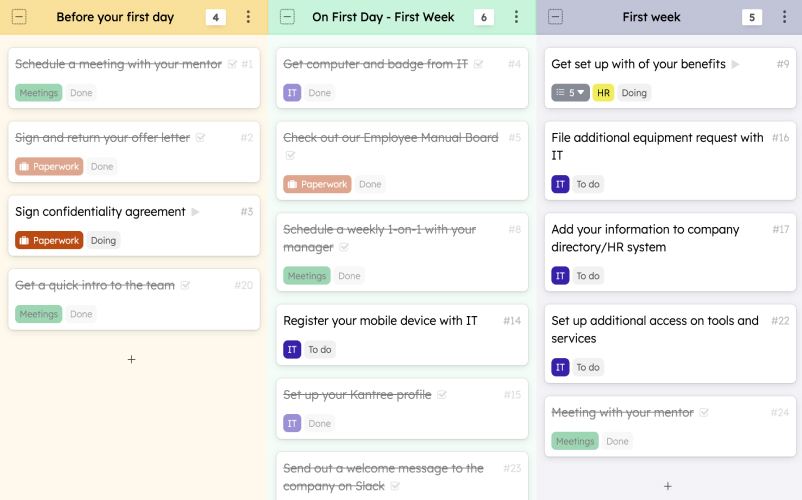Toggle done checkmark on Schedule a weekly 1-on-1
Viewport: 802px width, 500px height.
pyautogui.click(x=344, y=247)
